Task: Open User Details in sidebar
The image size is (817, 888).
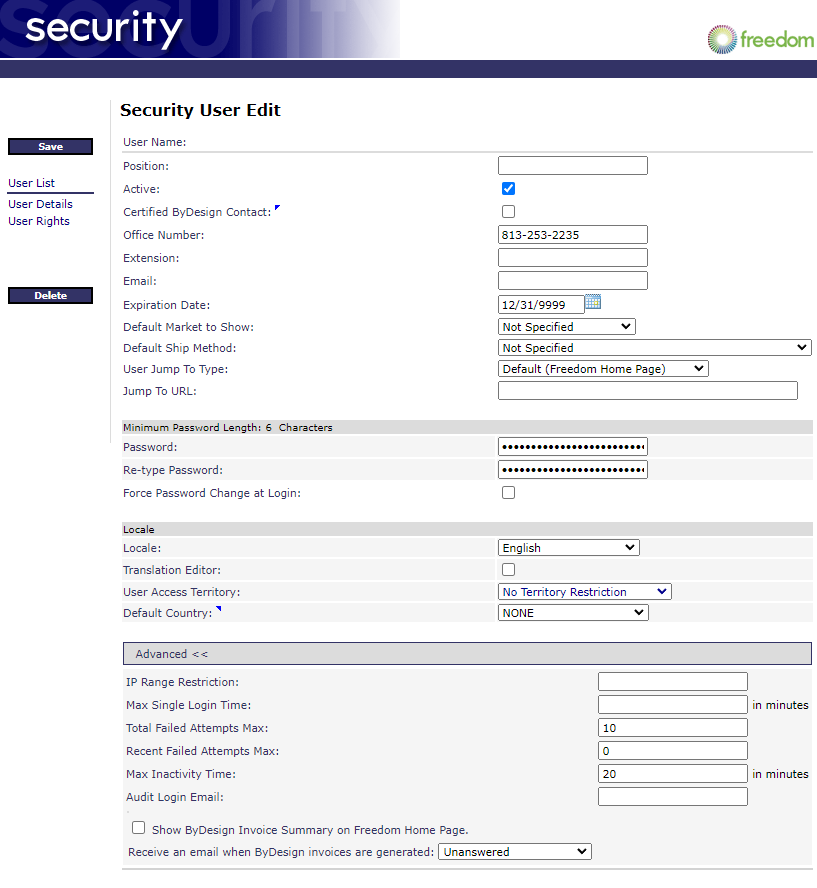Action: (x=40, y=204)
